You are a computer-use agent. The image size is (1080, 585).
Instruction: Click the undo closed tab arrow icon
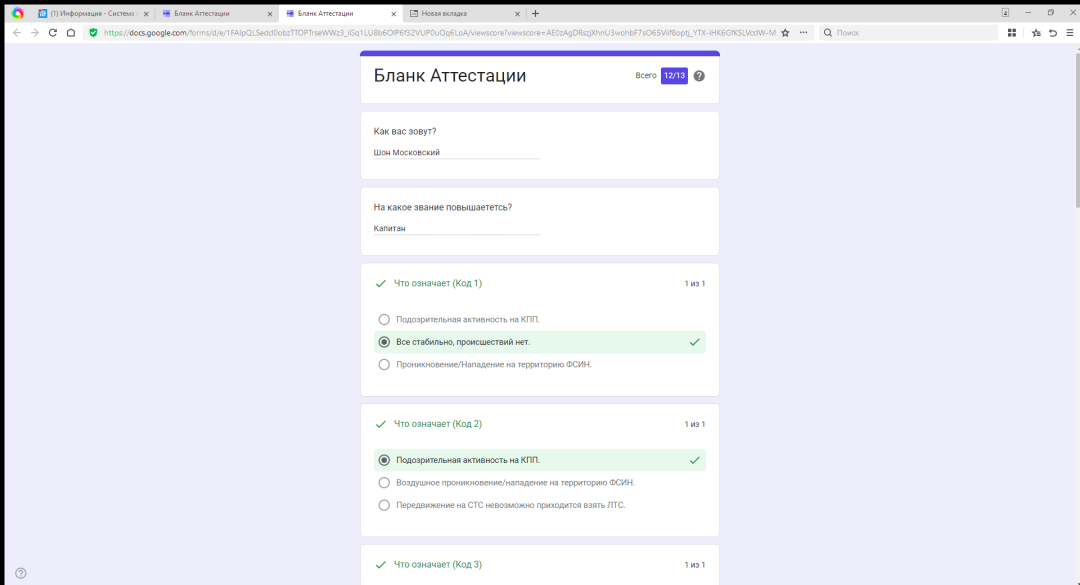pos(1053,32)
